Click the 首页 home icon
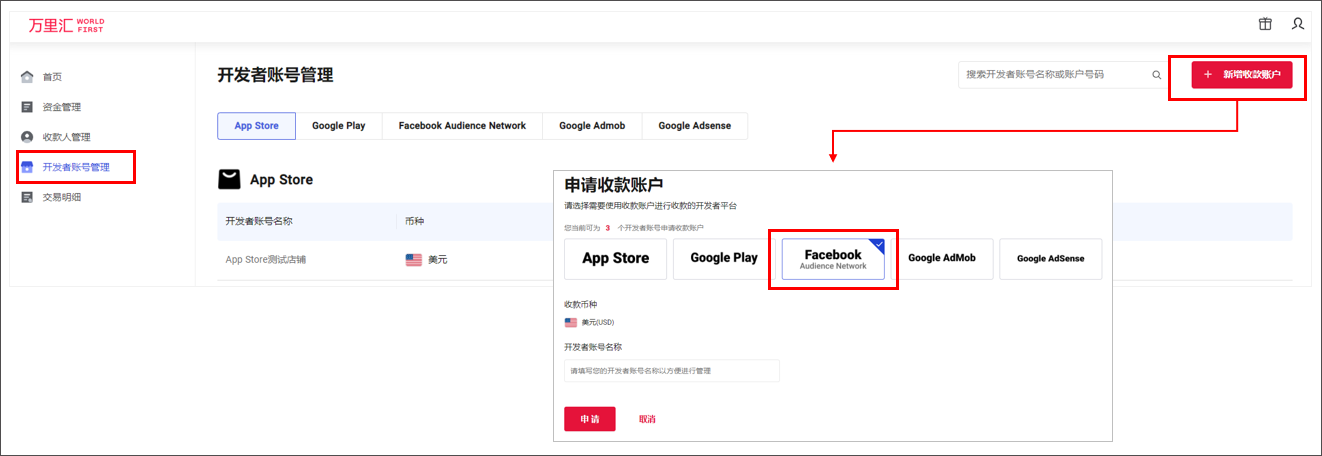This screenshot has height=456, width=1322. click(x=27, y=77)
